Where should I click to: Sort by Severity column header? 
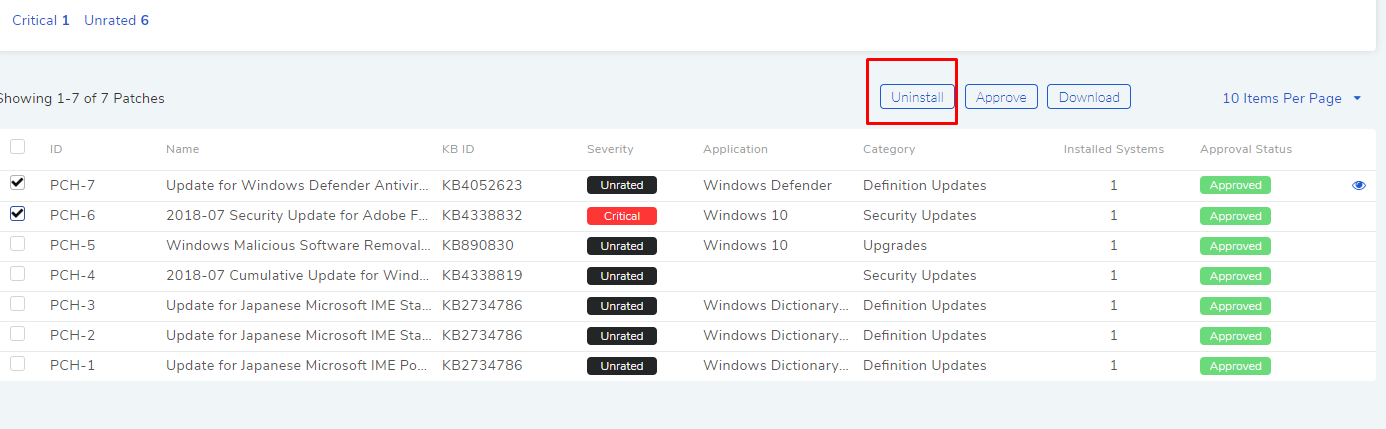click(x=610, y=149)
